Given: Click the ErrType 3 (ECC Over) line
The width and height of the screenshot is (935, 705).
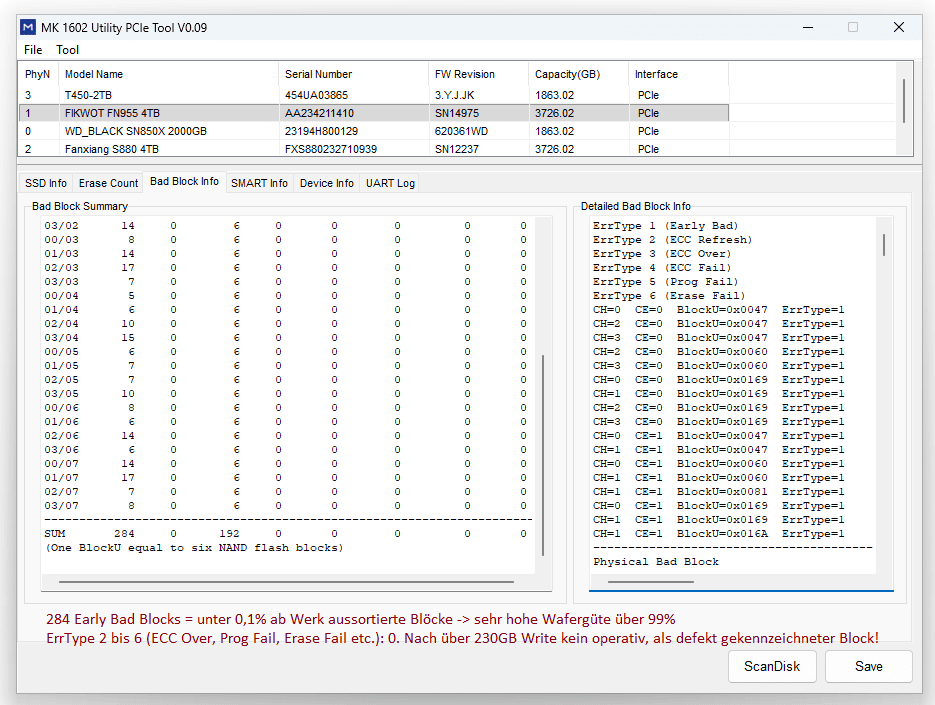Looking at the screenshot, I should pos(662,253).
